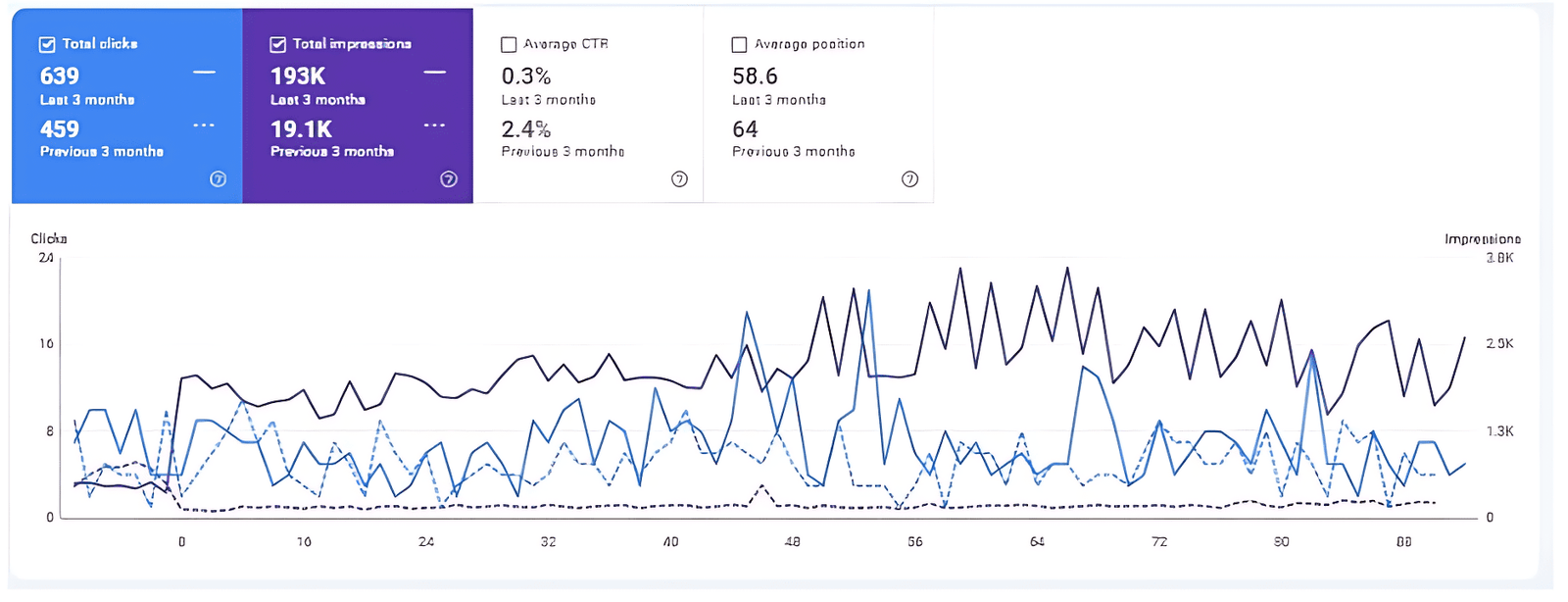Click the Clicks axis title
Viewport: 1568px width, 602px height.
[x=49, y=238]
